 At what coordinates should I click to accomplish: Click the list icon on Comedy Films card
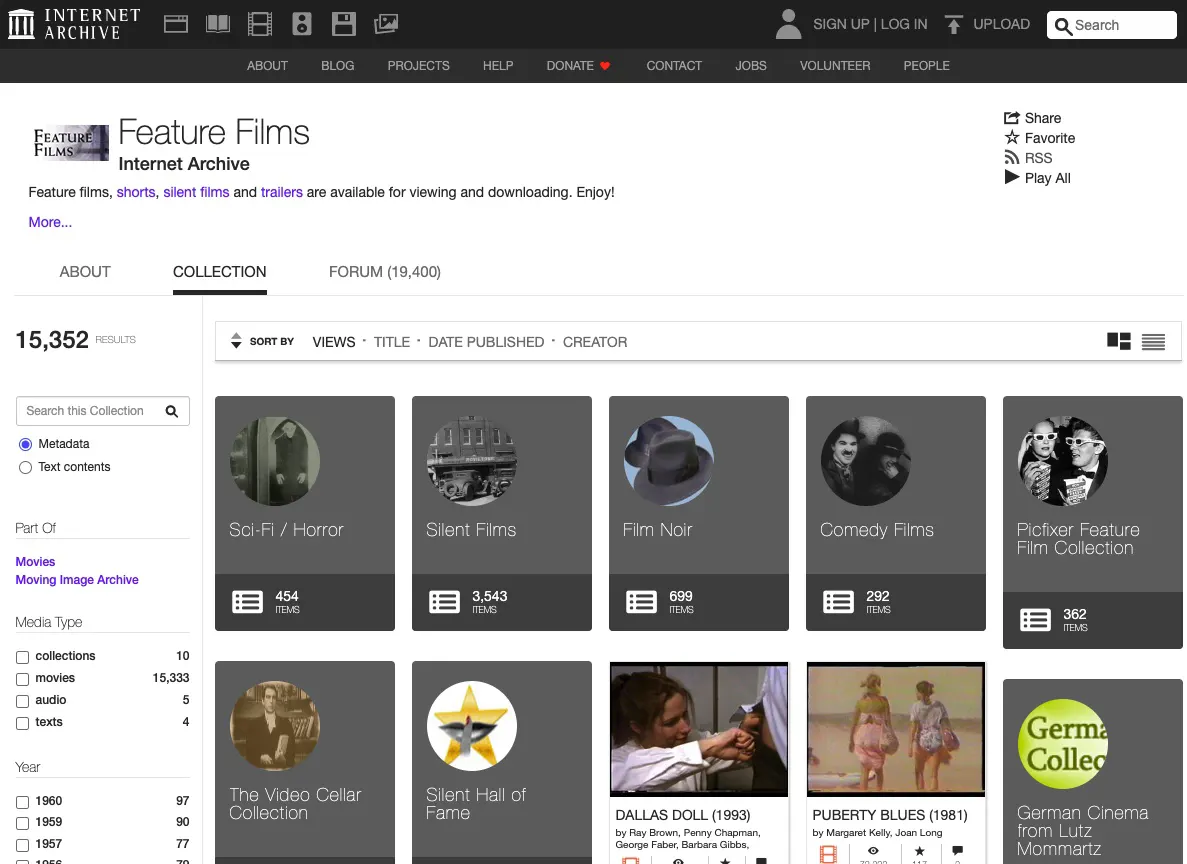click(838, 602)
